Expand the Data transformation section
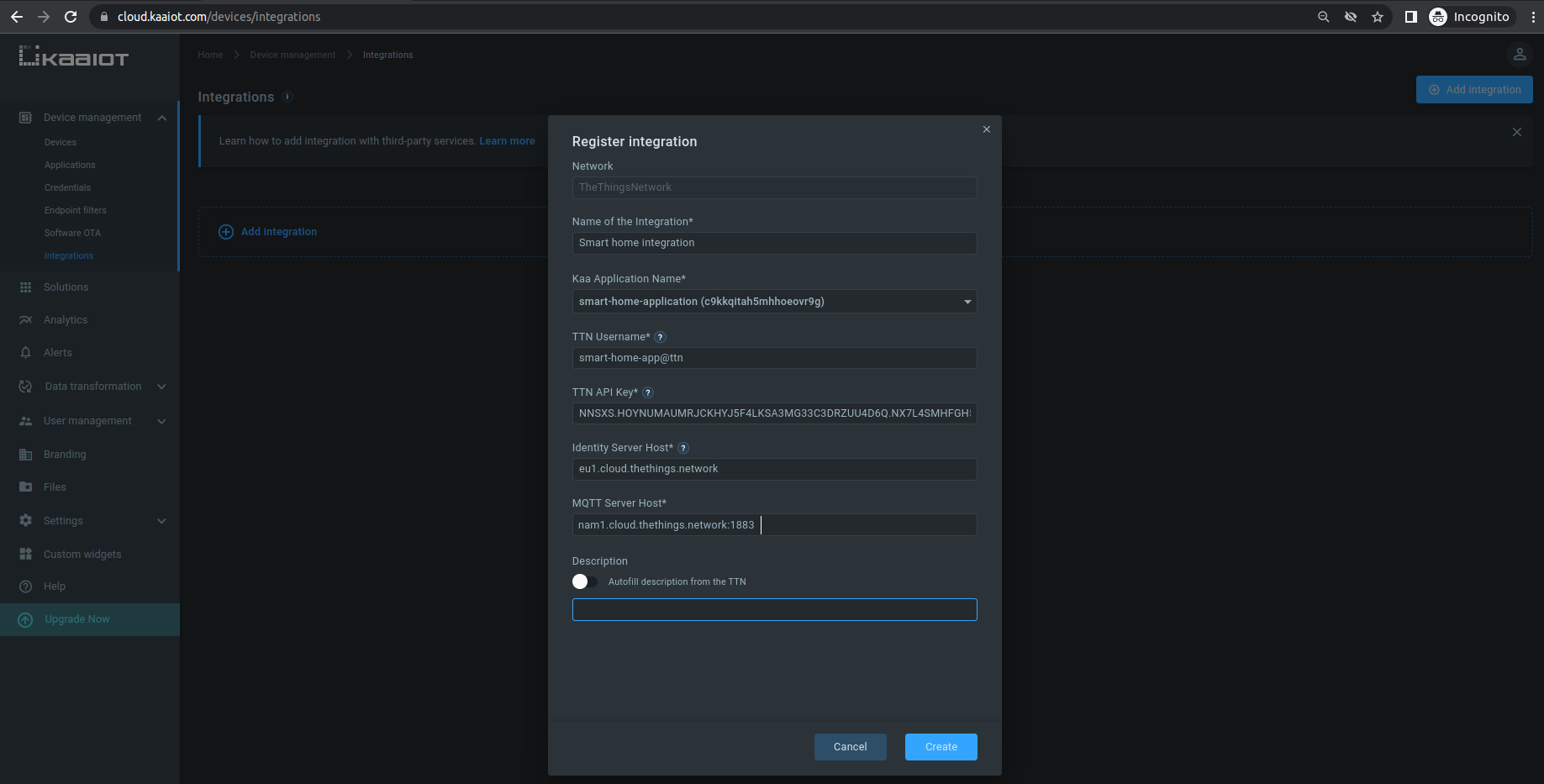 click(x=162, y=387)
